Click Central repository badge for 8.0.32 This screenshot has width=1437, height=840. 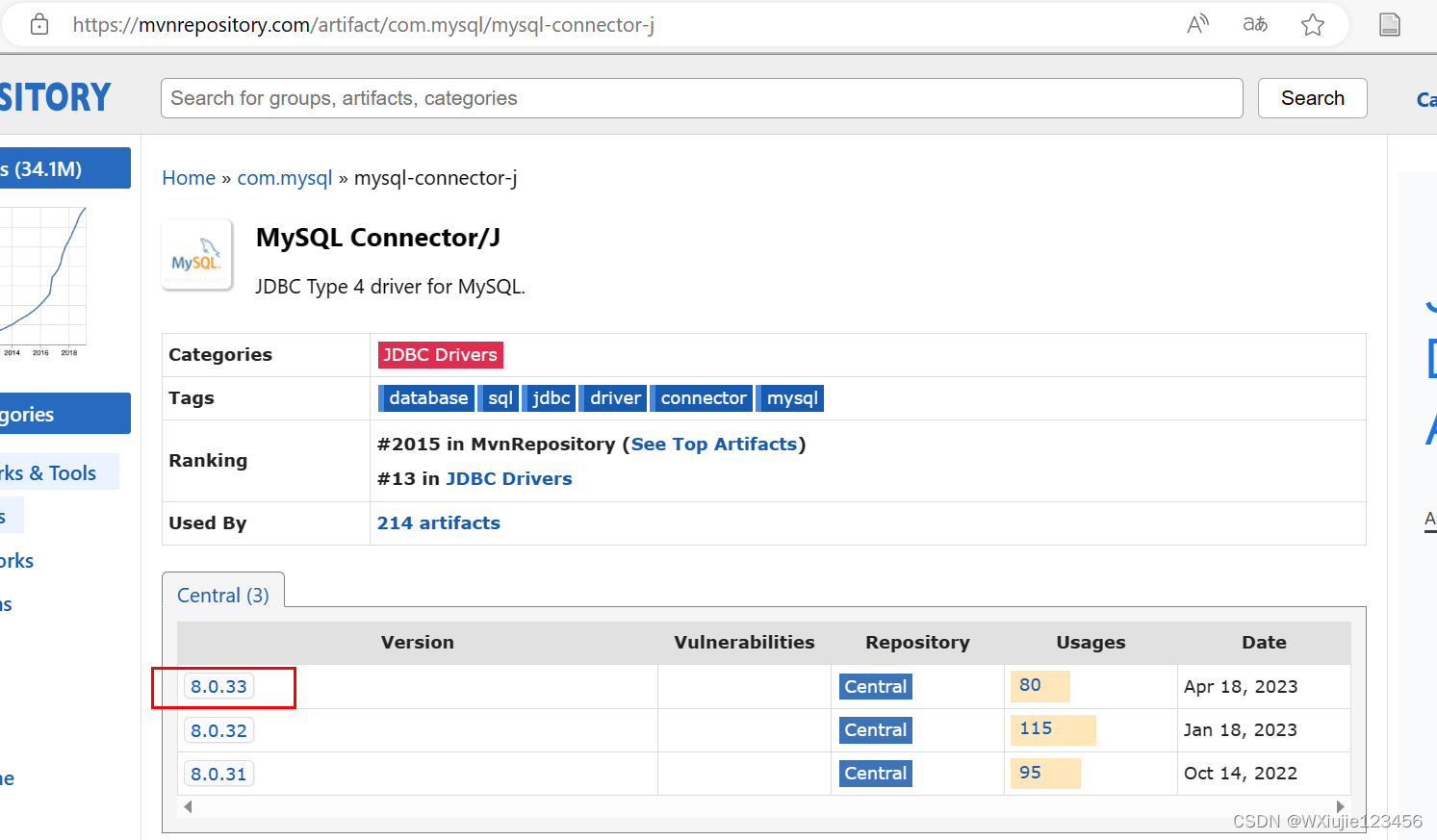(x=876, y=730)
